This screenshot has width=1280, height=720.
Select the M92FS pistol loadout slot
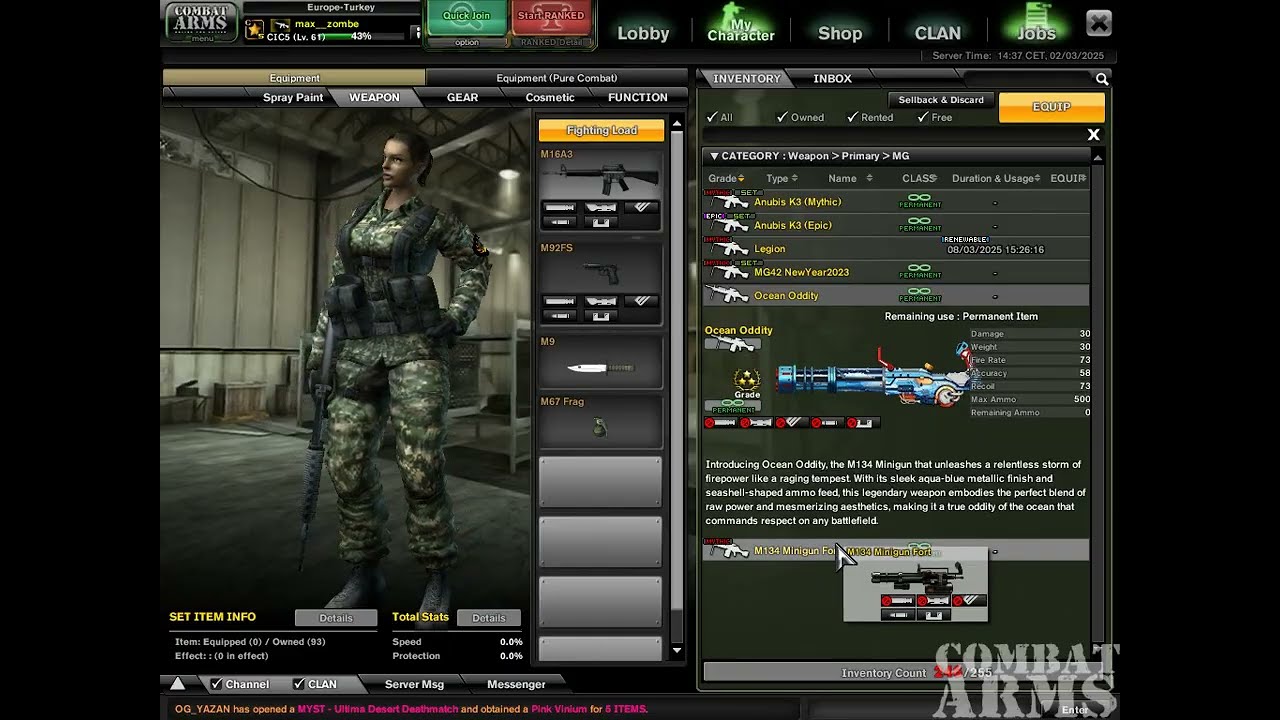601,284
